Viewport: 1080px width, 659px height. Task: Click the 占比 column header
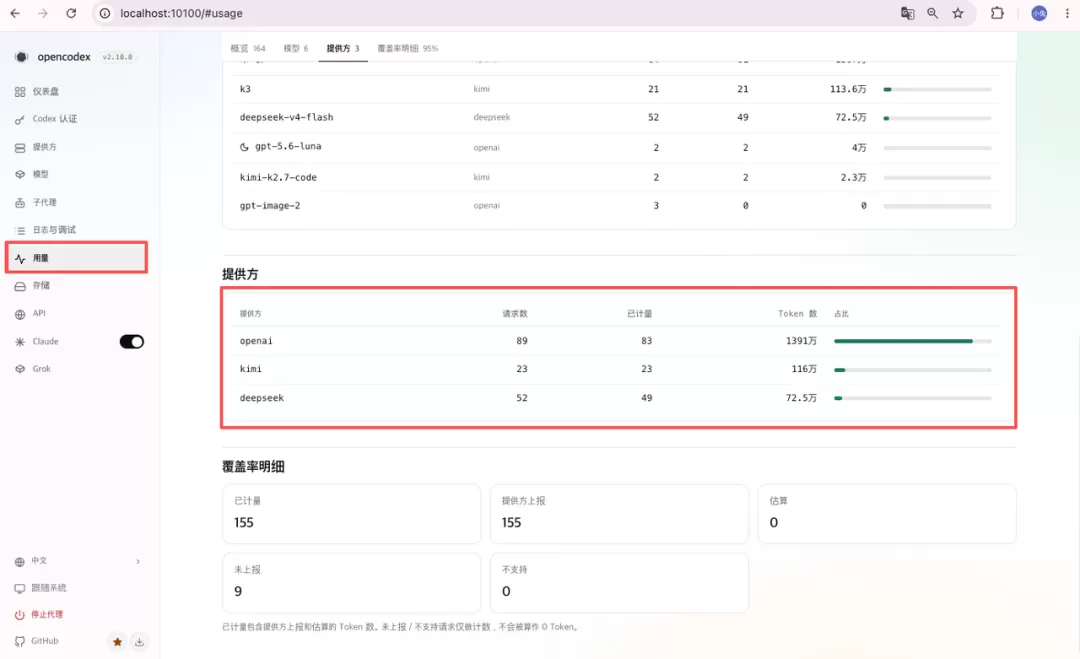click(841, 314)
